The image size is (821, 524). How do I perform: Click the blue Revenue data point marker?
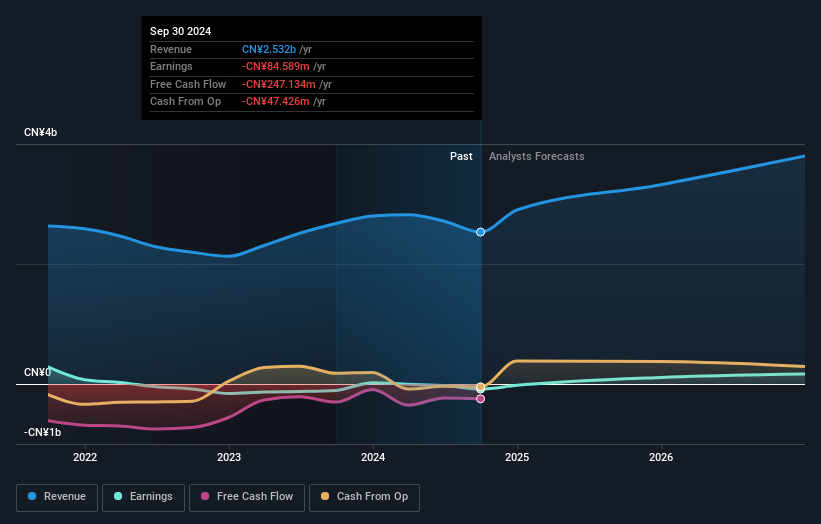480,232
